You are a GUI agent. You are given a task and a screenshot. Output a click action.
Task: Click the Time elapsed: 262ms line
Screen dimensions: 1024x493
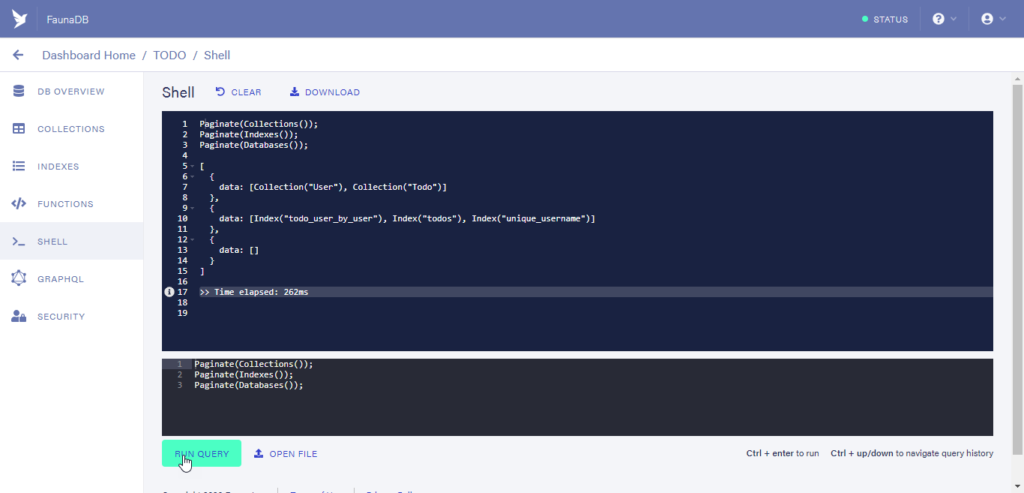point(254,292)
